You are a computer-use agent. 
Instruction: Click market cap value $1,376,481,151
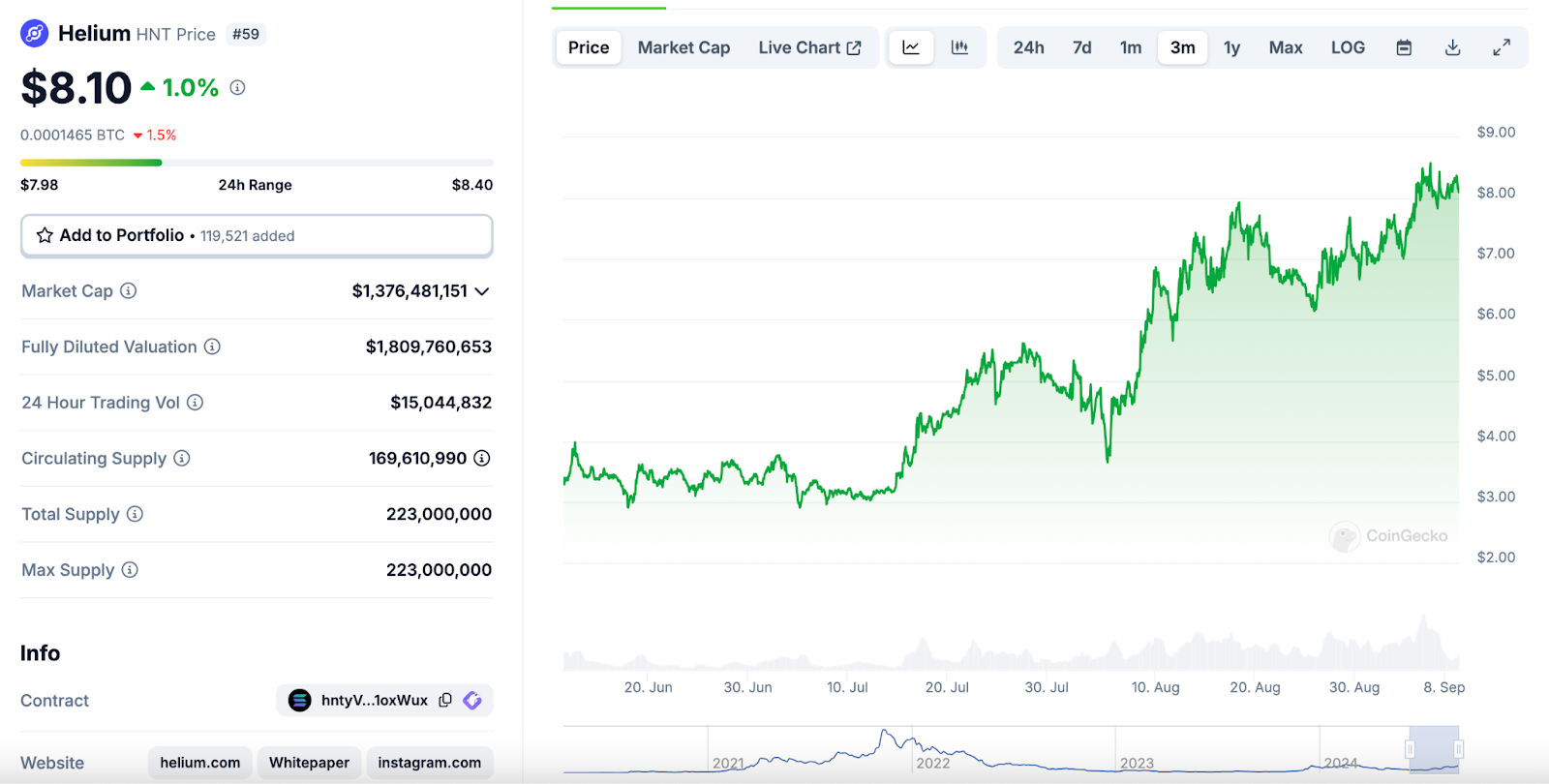coord(410,290)
